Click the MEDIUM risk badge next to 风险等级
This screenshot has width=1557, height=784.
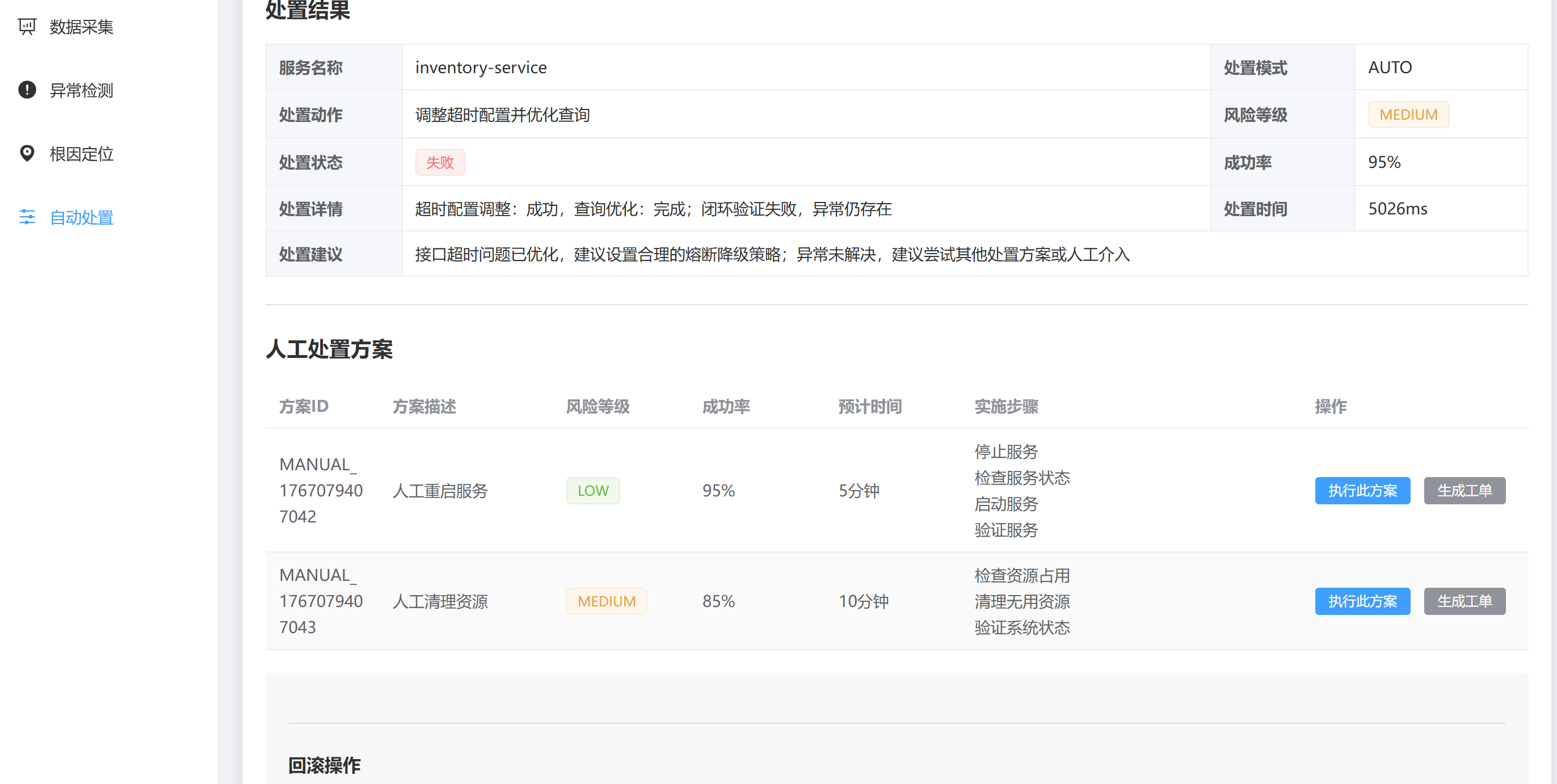(x=1408, y=114)
